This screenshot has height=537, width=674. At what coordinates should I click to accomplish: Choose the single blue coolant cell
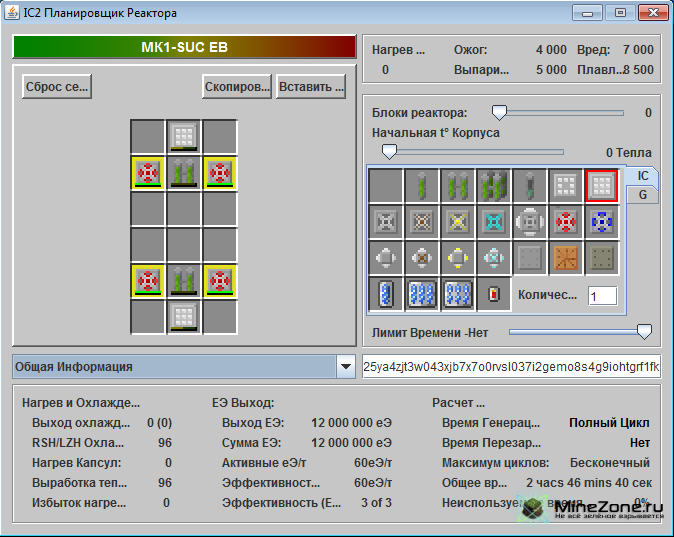386,294
